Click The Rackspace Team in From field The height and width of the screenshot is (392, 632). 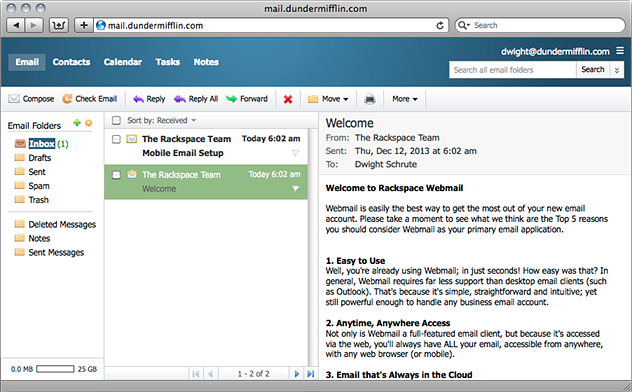397,138
